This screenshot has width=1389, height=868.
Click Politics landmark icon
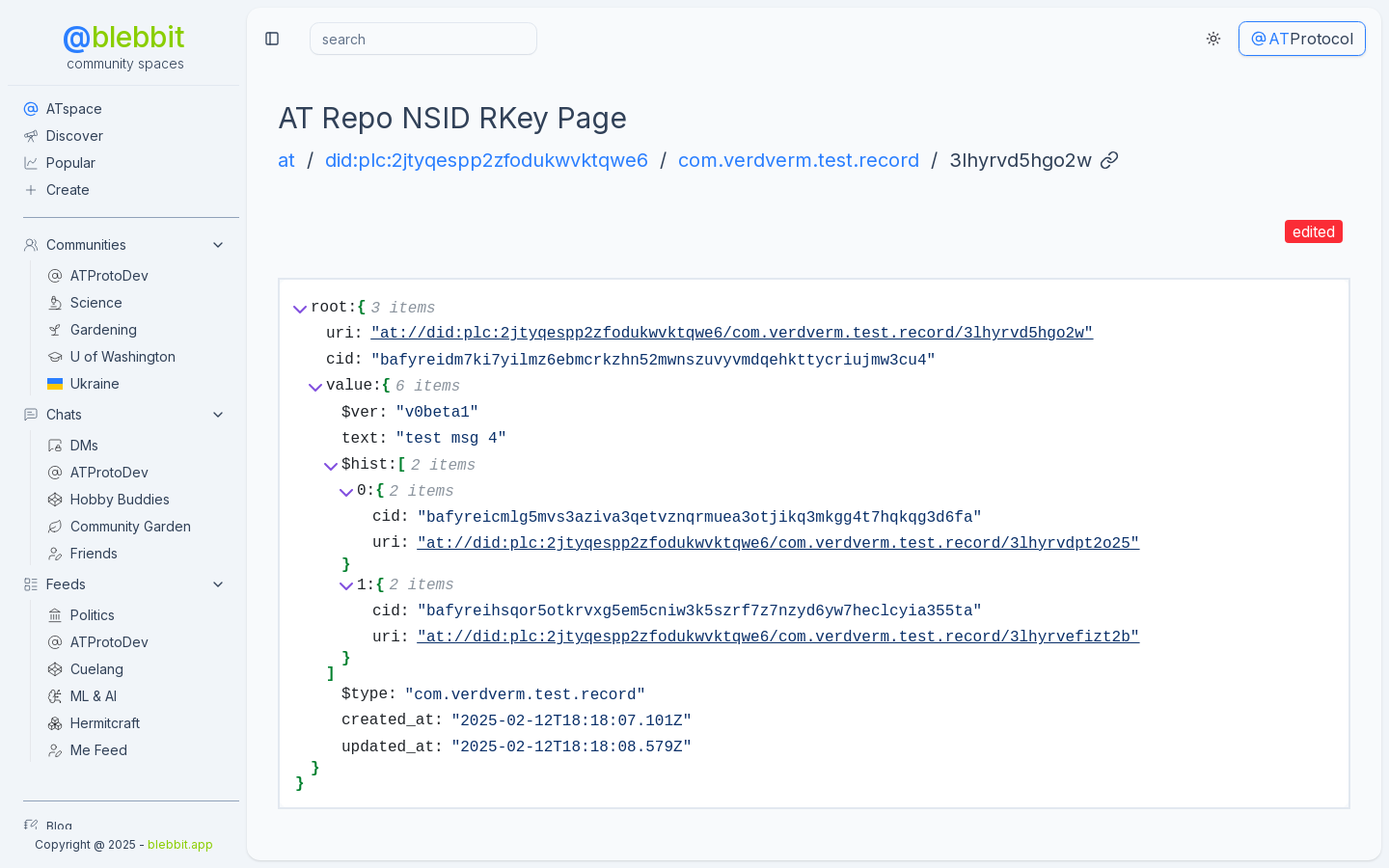(x=55, y=615)
